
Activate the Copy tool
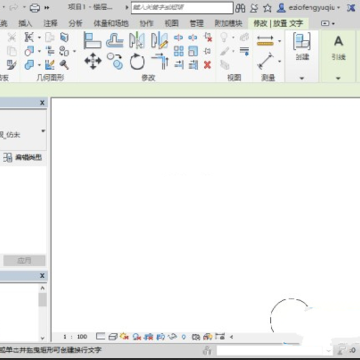point(115,61)
